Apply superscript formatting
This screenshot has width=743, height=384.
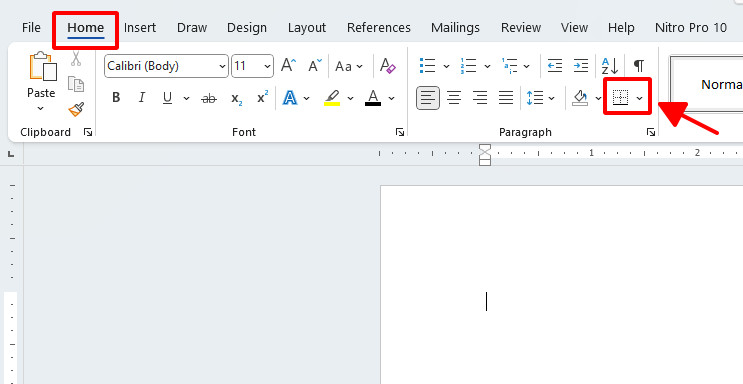pos(263,97)
